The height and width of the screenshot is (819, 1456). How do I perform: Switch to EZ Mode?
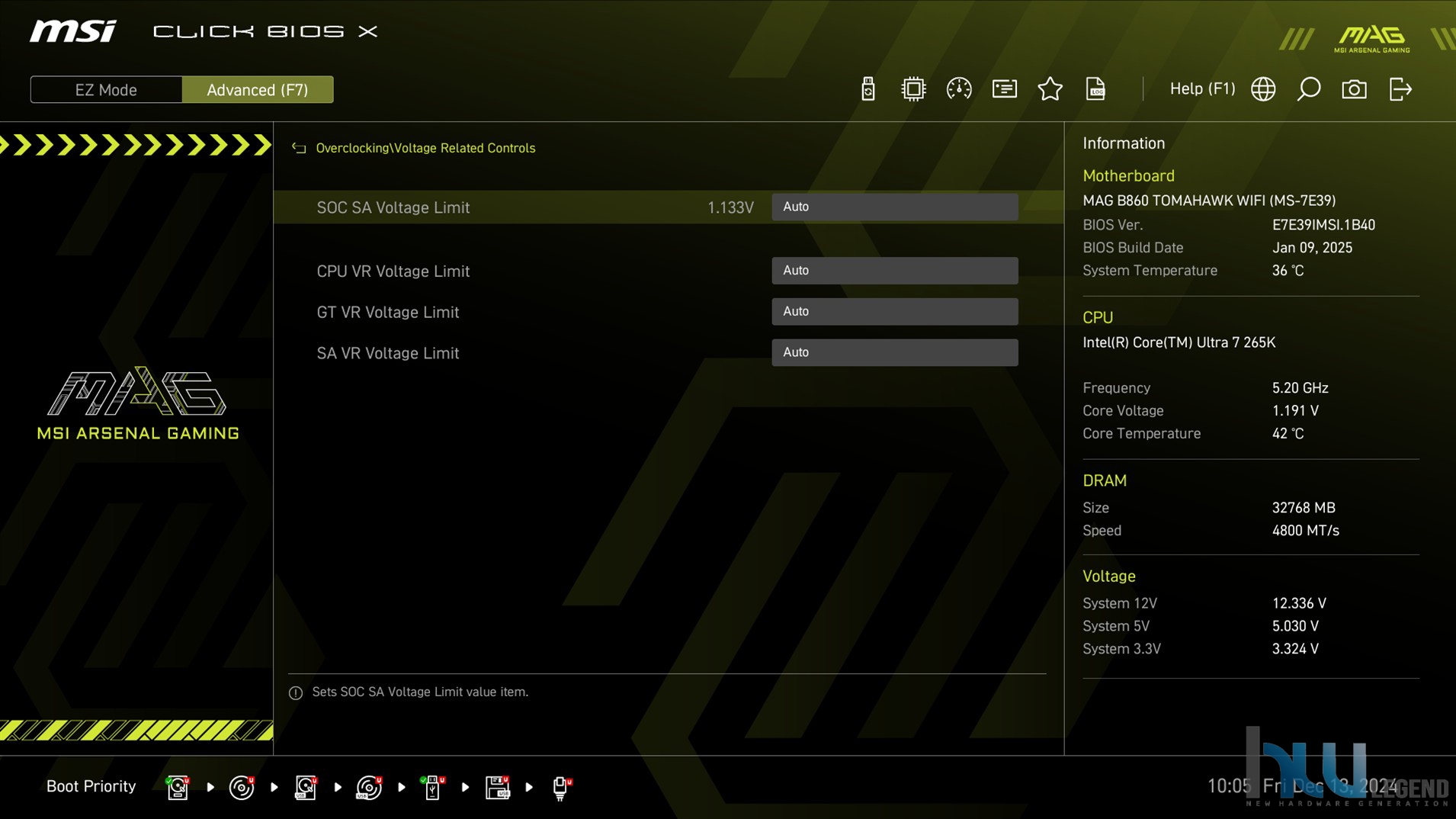click(106, 89)
